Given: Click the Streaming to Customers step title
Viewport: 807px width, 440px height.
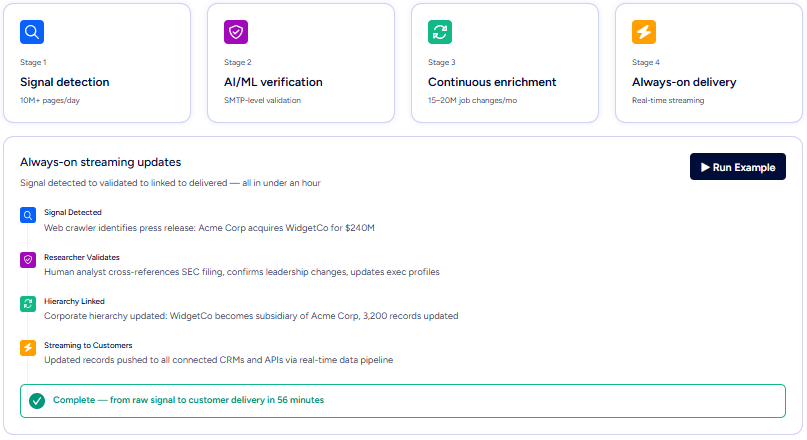Looking at the screenshot, I should coord(88,345).
